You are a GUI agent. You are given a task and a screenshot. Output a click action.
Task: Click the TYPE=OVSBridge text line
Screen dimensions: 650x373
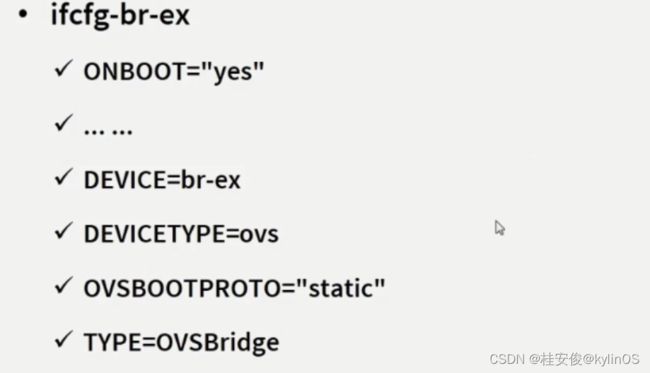pos(182,344)
